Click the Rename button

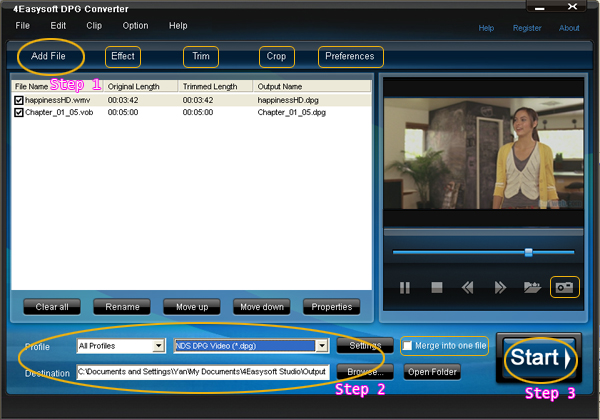[x=122, y=307]
